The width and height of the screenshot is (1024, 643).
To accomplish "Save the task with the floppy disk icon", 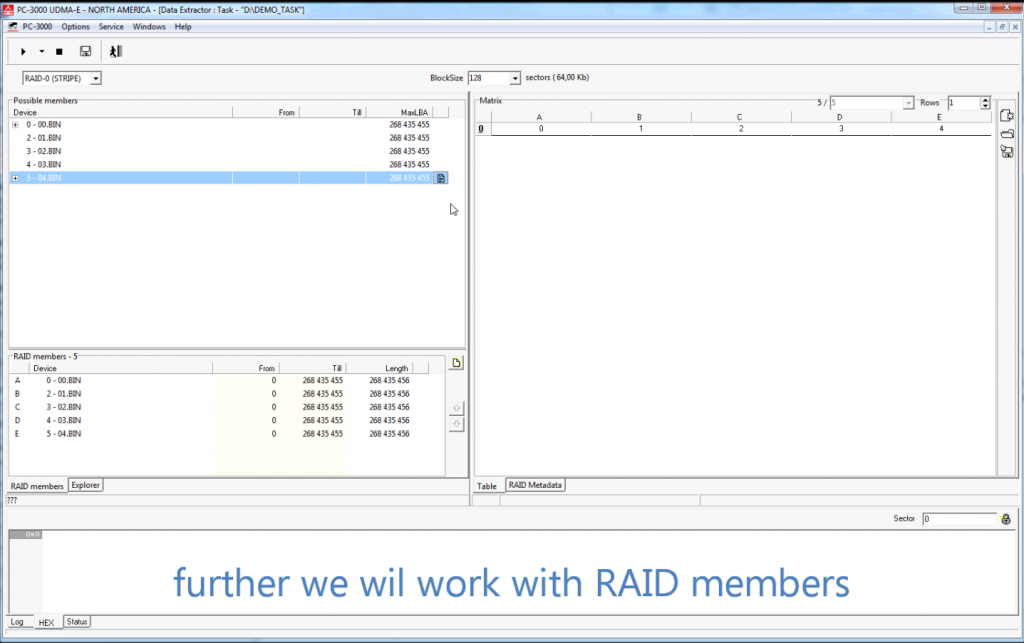I will [x=85, y=51].
